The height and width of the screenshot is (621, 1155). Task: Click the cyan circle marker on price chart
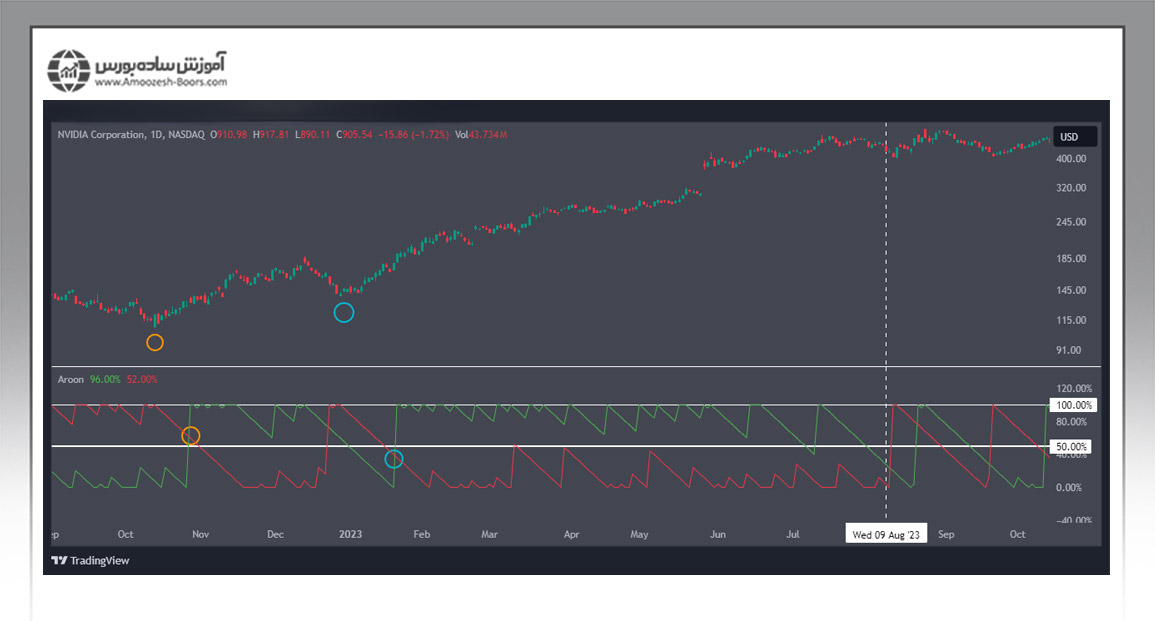[x=343, y=313]
